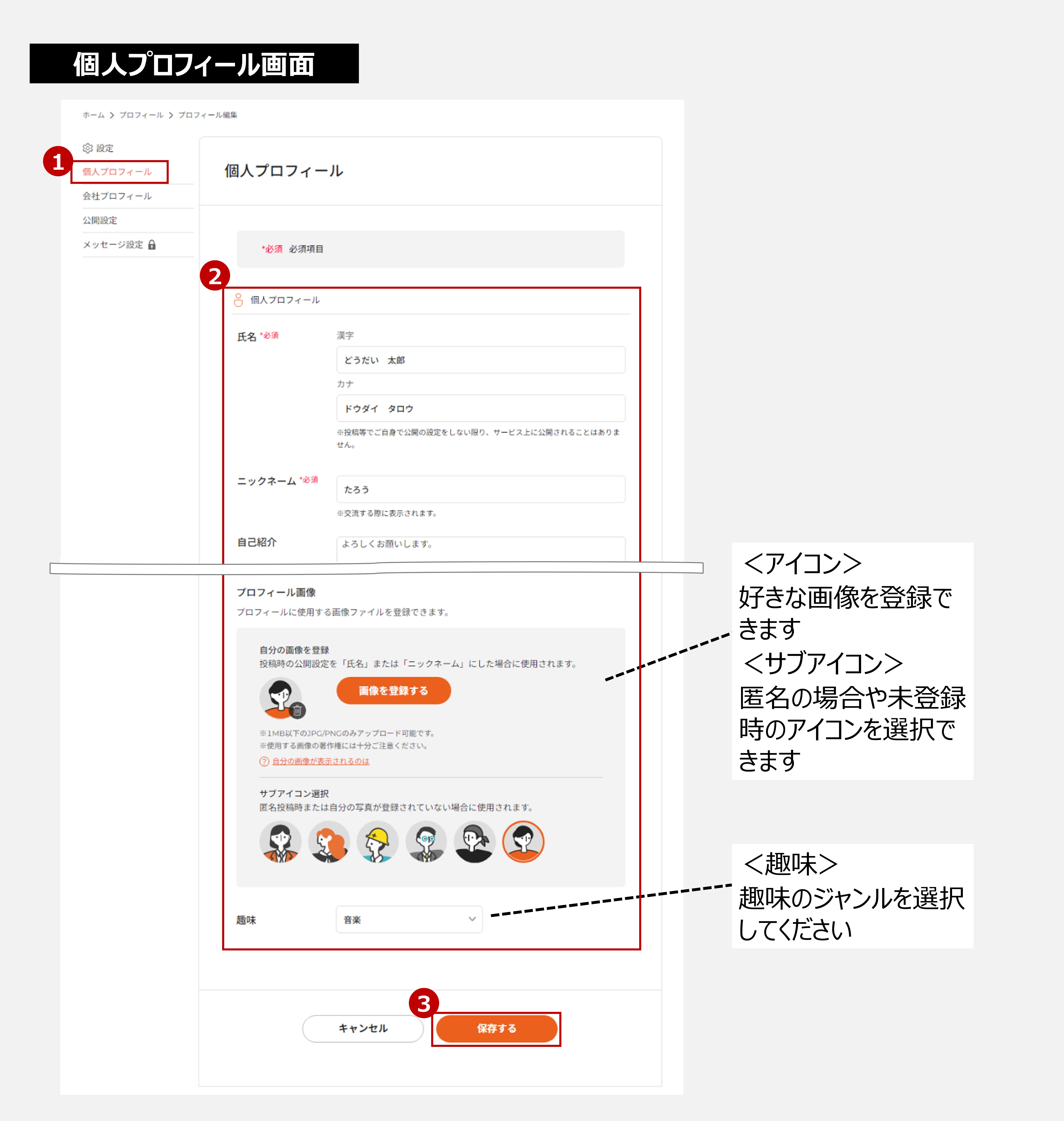This screenshot has height=1121, width=1064.
Task: Click the 保存する save button
Action: tap(496, 1028)
